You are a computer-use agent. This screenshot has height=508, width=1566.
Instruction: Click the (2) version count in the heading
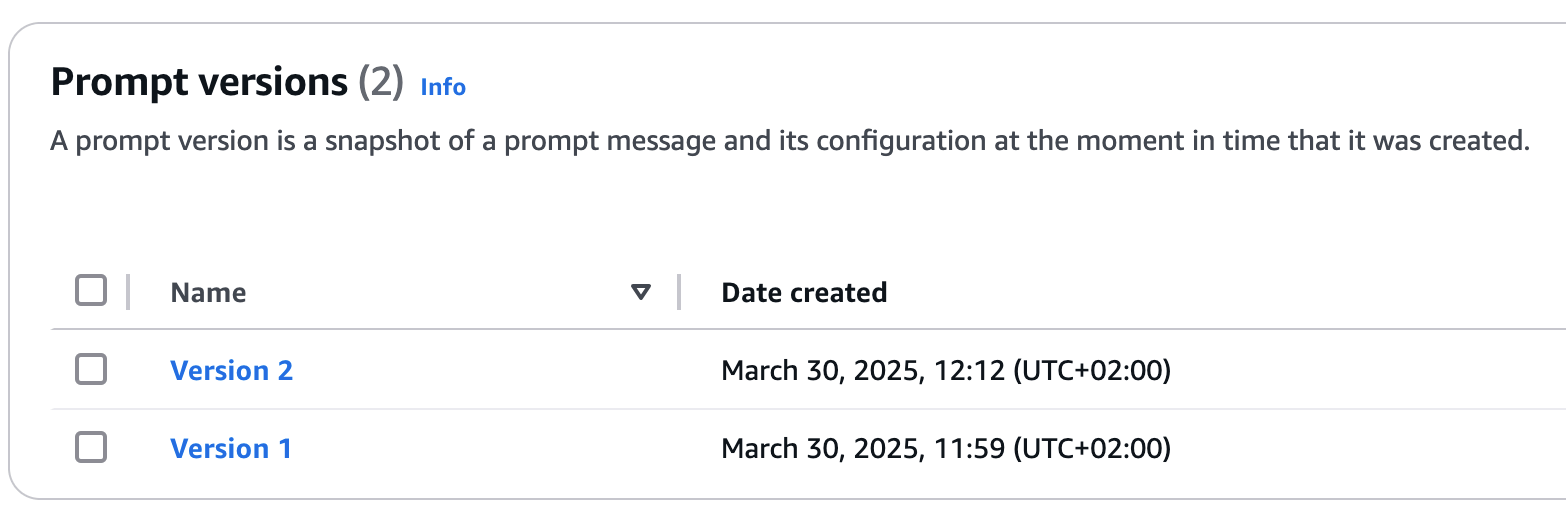point(380,82)
